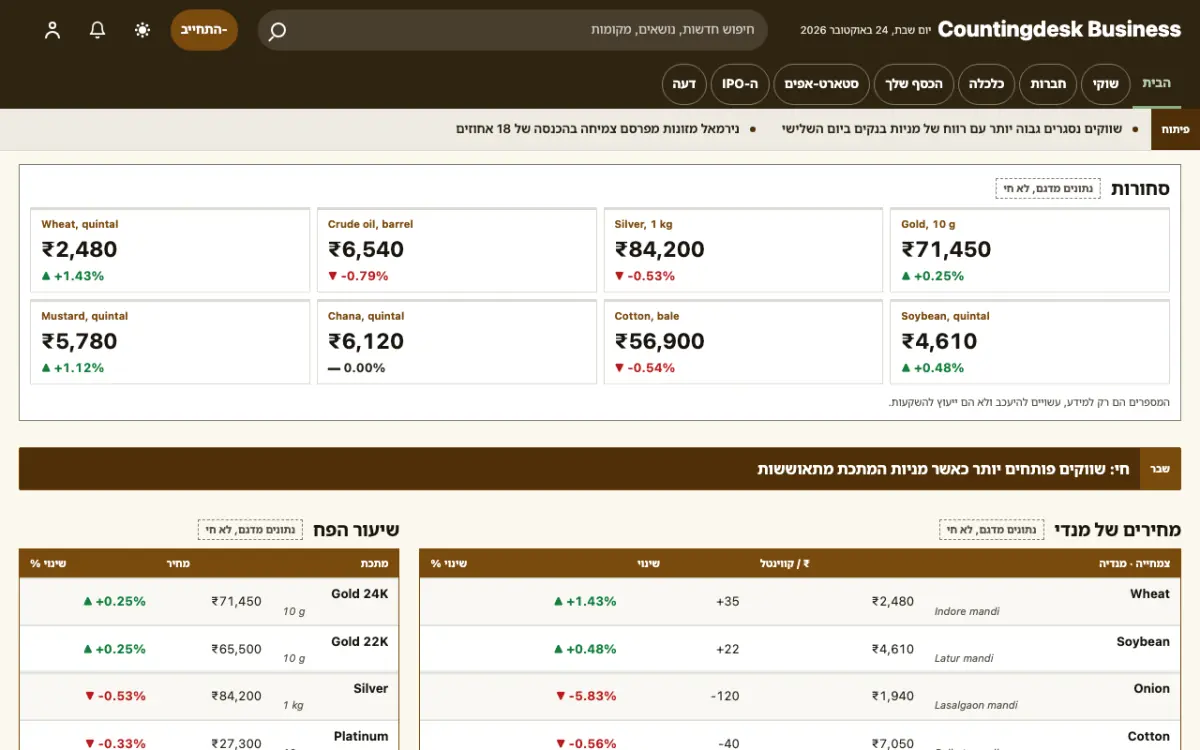
Task: Toggle light/dark theme sun icon
Action: 142,30
